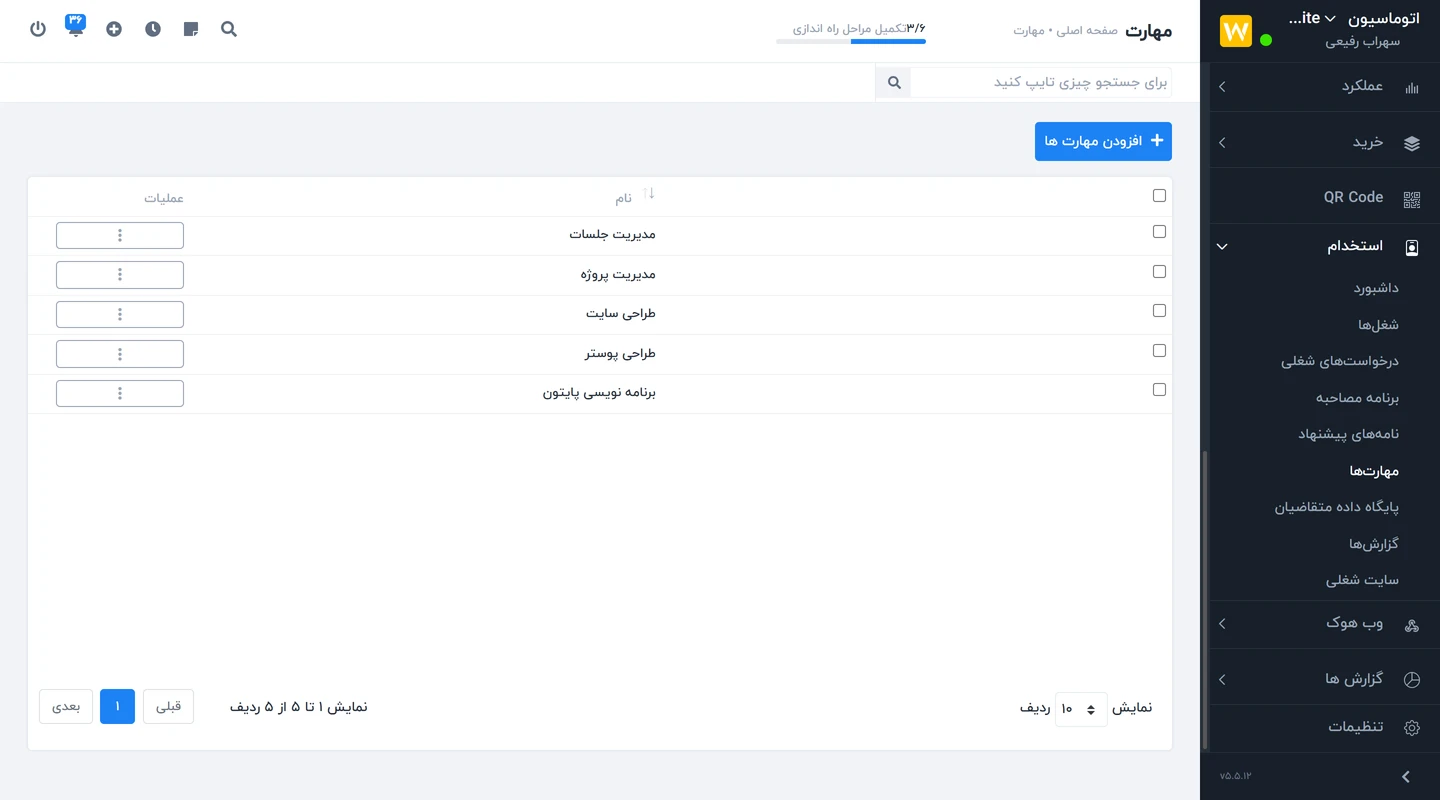Open the clock time-tracking icon

pos(152,29)
